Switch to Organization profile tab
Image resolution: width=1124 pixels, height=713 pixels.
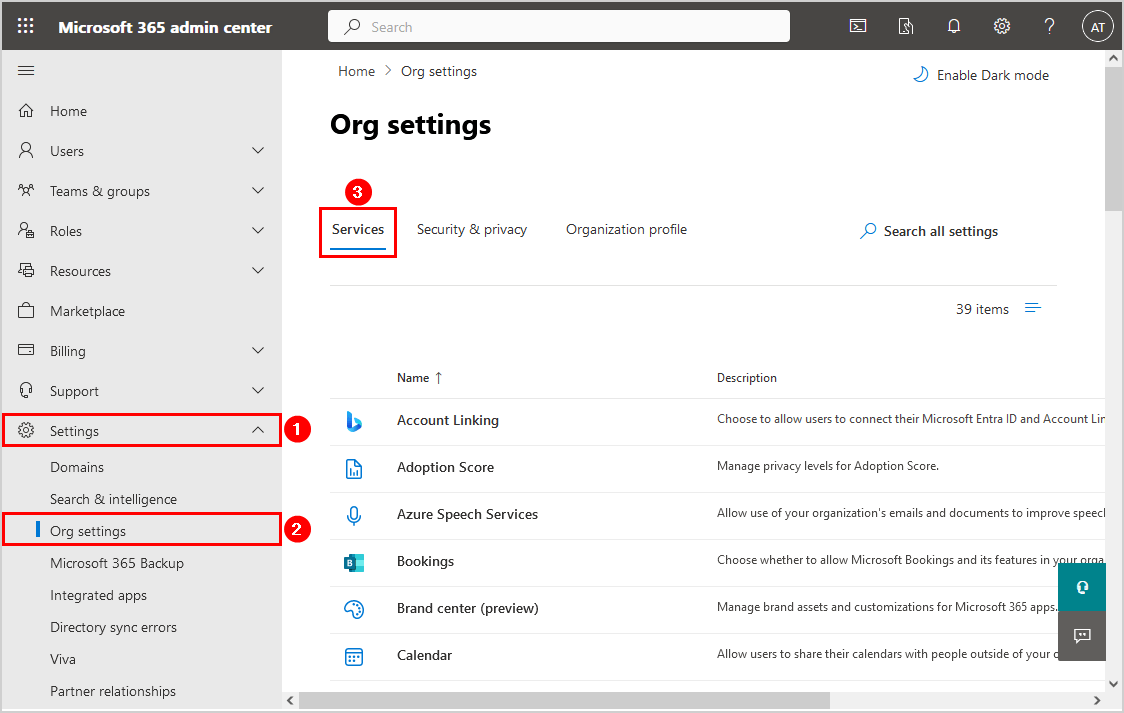point(626,229)
